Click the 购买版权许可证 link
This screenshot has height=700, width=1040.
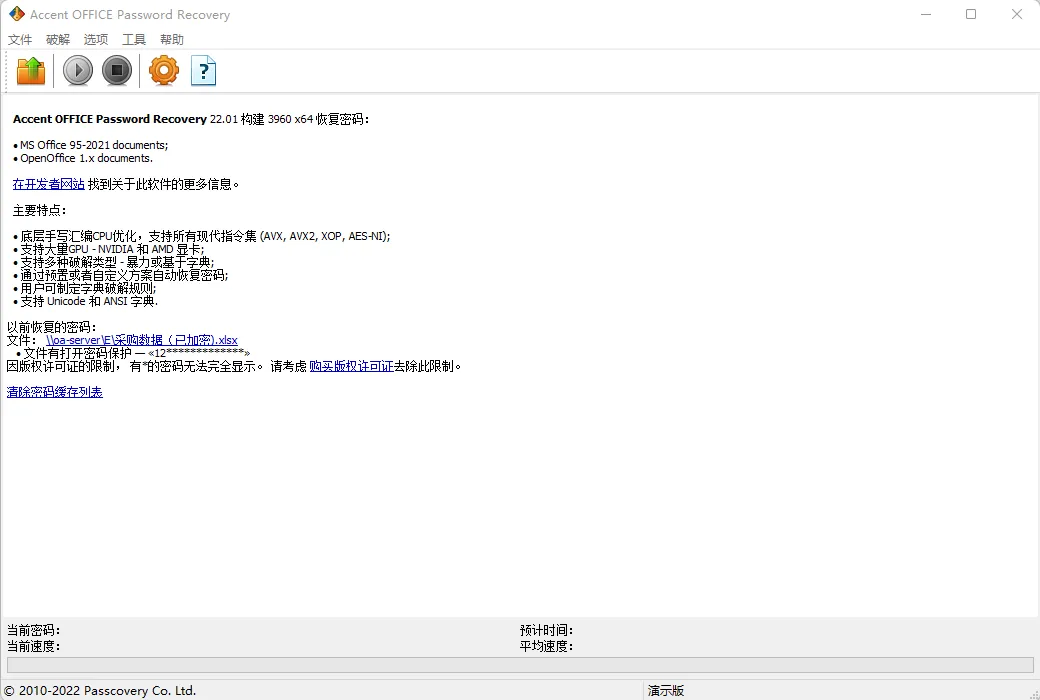click(x=351, y=366)
